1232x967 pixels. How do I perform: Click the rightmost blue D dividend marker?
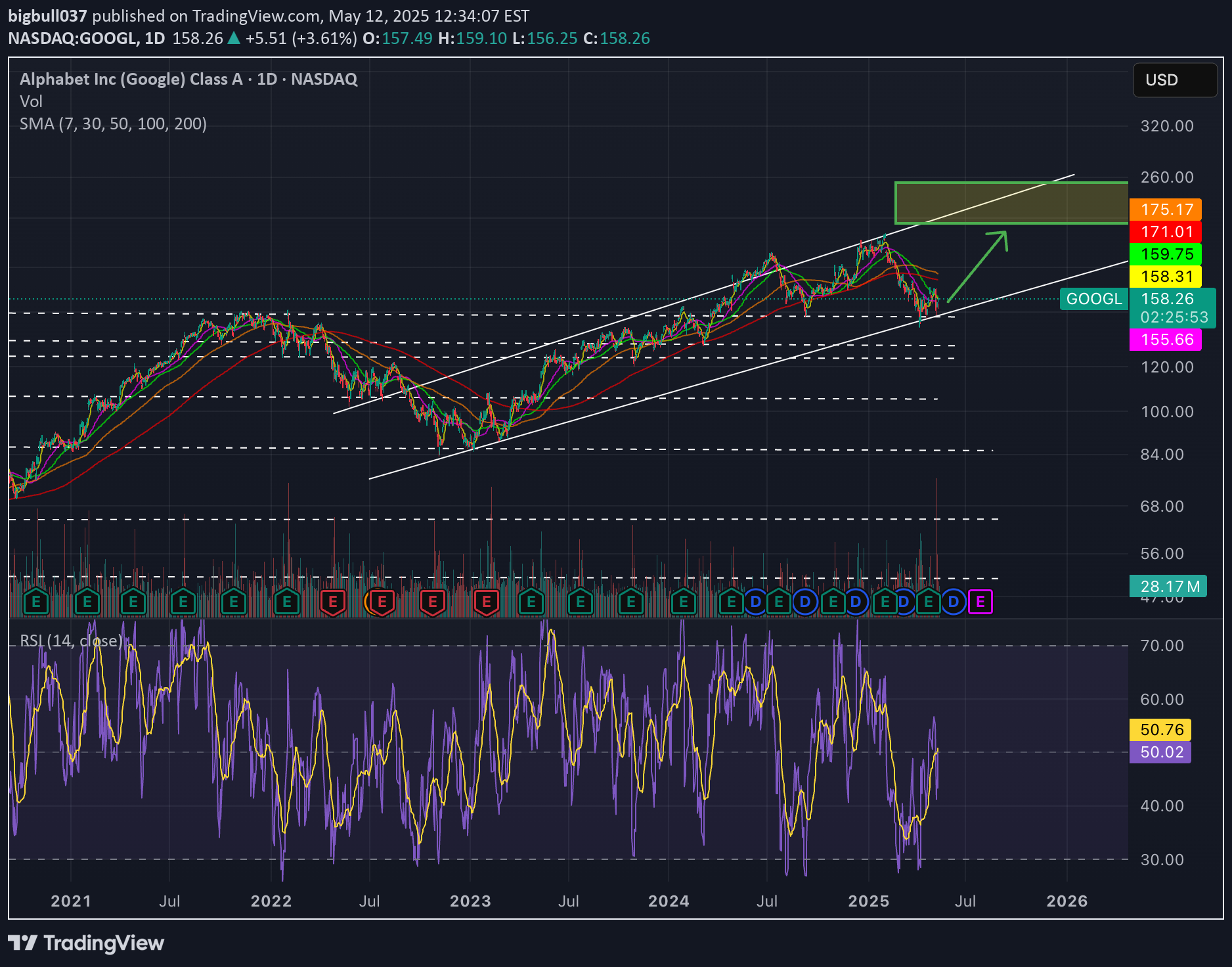click(x=953, y=602)
